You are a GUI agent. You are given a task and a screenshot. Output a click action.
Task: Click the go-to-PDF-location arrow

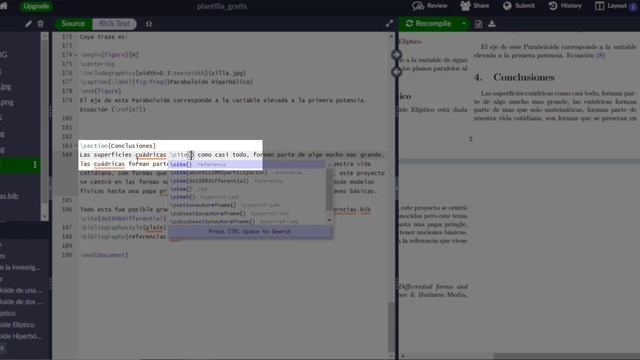pyautogui.click(x=396, y=55)
